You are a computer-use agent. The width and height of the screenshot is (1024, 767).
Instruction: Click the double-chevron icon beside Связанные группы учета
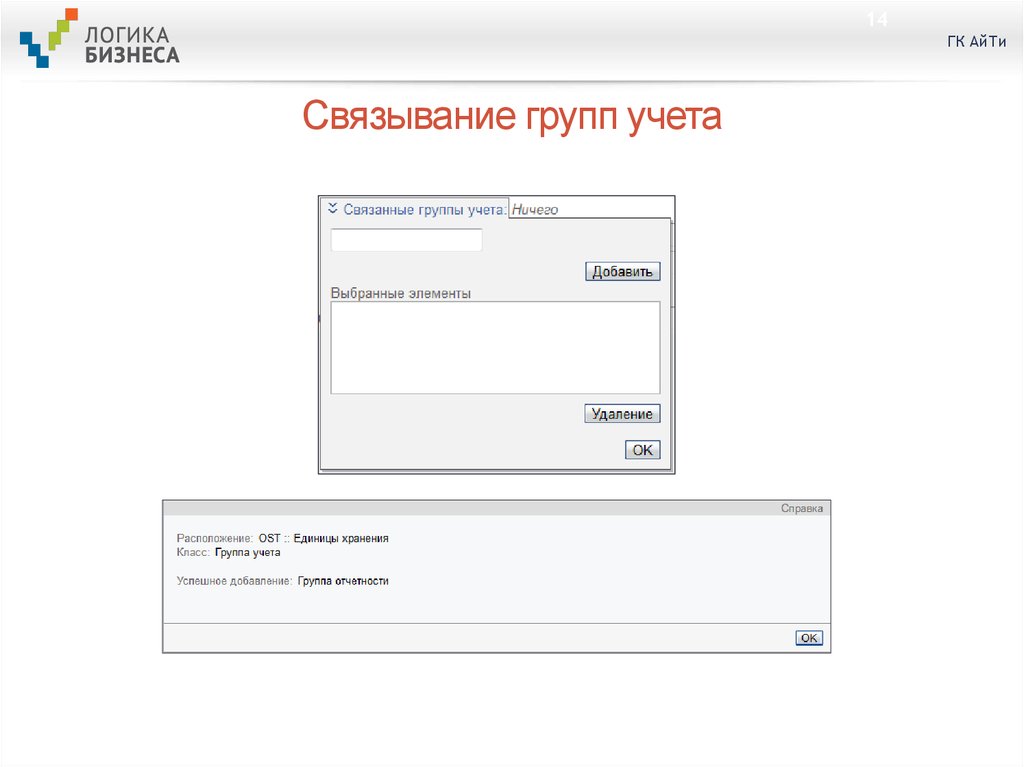pyautogui.click(x=333, y=206)
